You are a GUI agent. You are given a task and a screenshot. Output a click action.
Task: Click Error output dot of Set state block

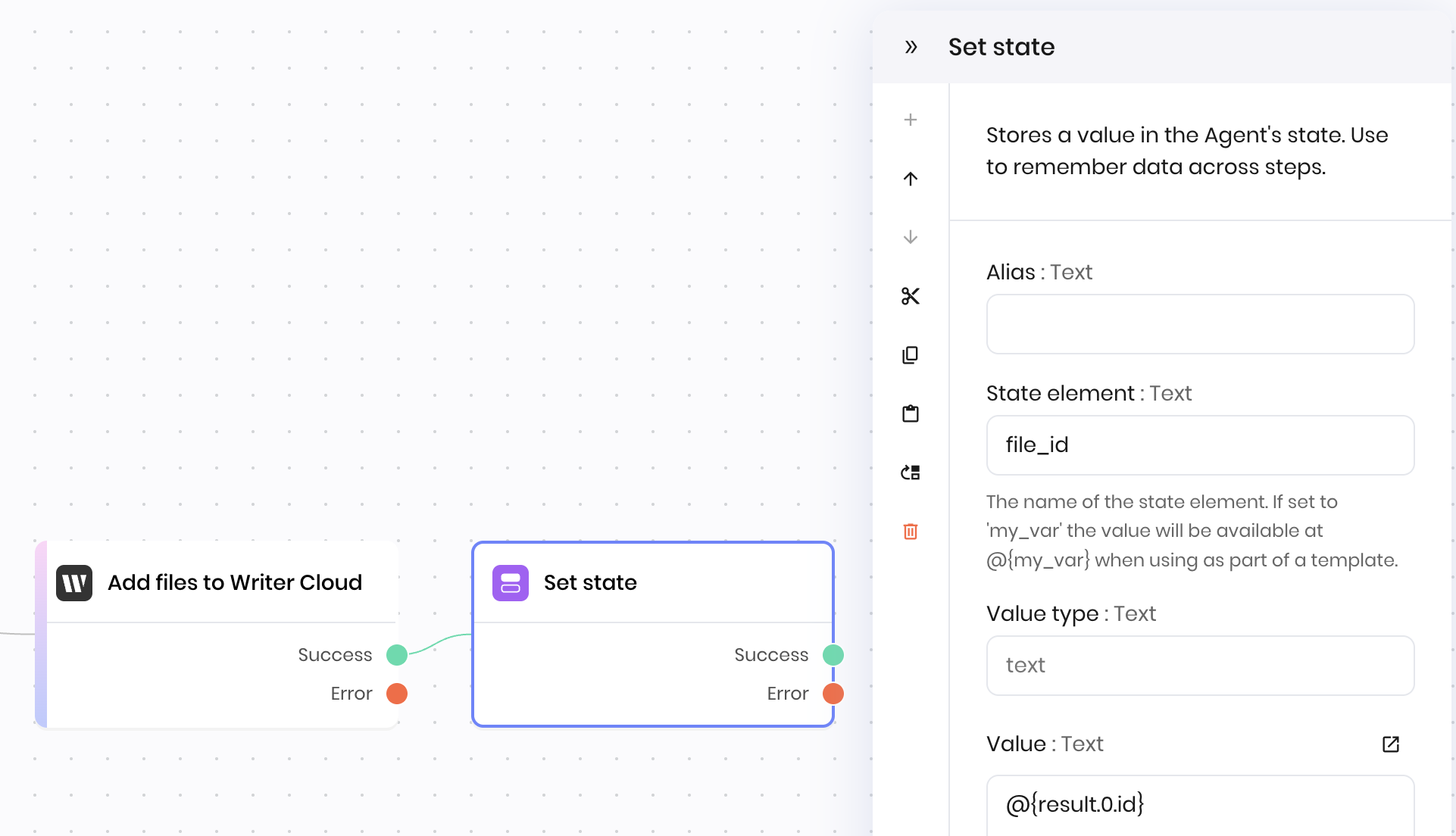(833, 694)
